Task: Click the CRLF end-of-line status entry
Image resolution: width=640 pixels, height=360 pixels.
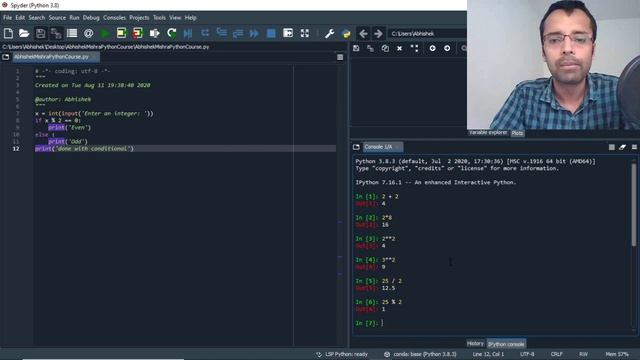Action: (556, 354)
